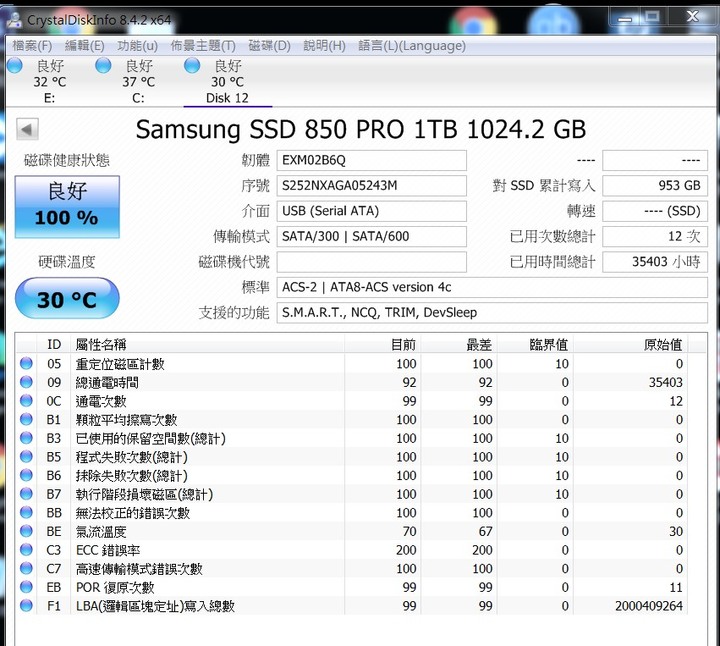
Task: Click the supported features field S.M.A.R.T., NCQ
Action: [492, 313]
